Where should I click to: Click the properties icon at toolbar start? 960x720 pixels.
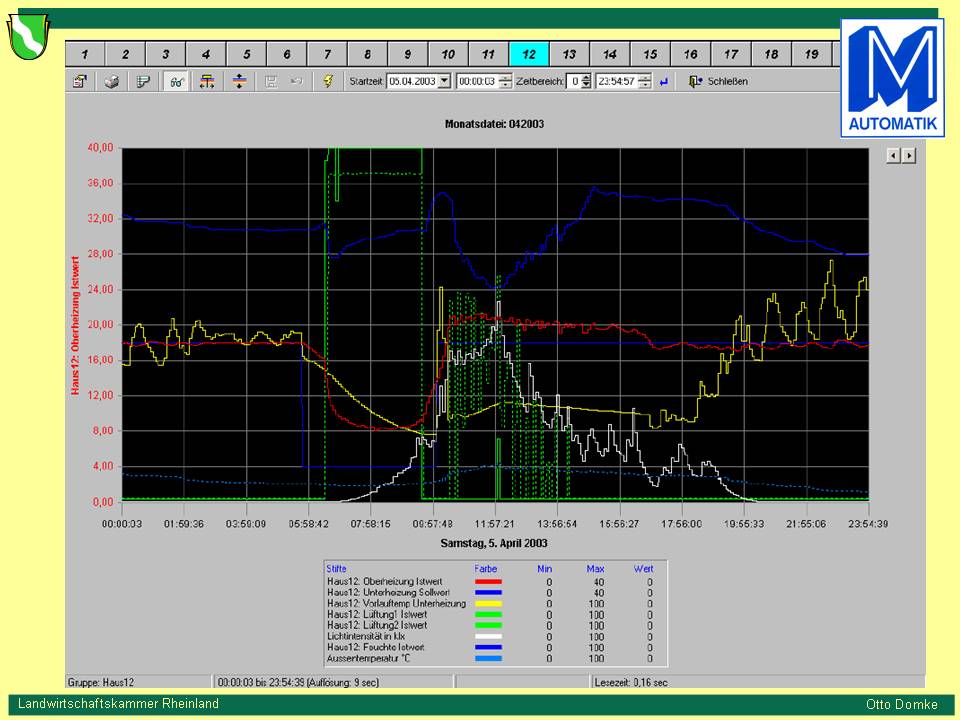click(79, 81)
